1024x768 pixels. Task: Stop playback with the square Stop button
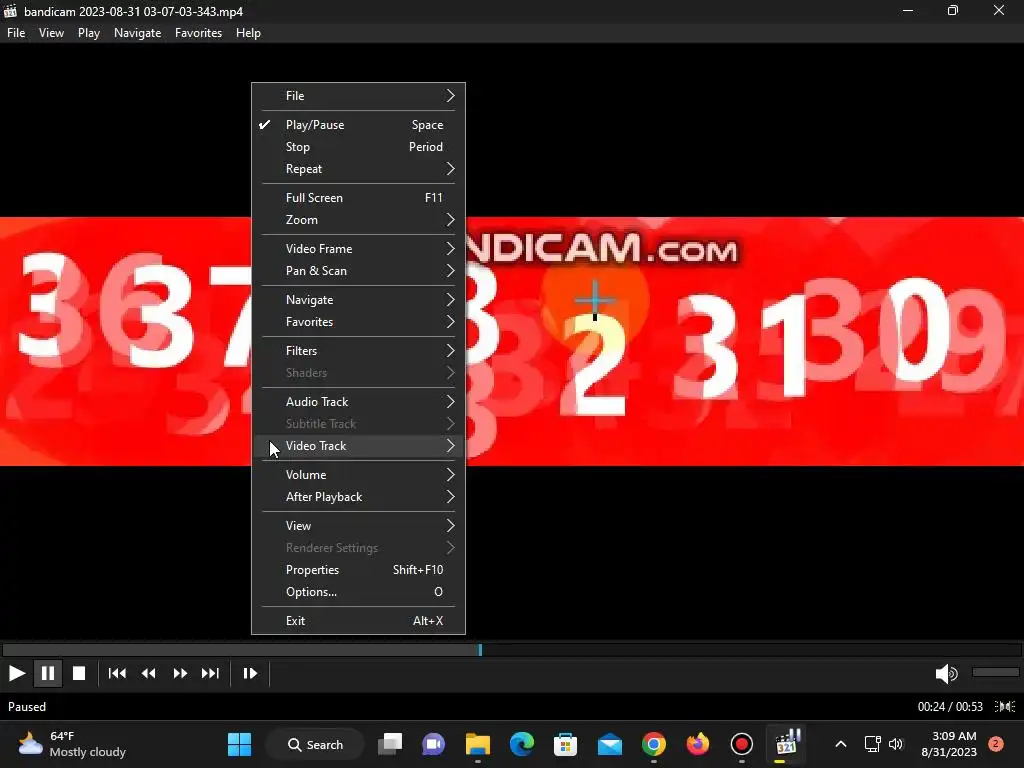79,673
